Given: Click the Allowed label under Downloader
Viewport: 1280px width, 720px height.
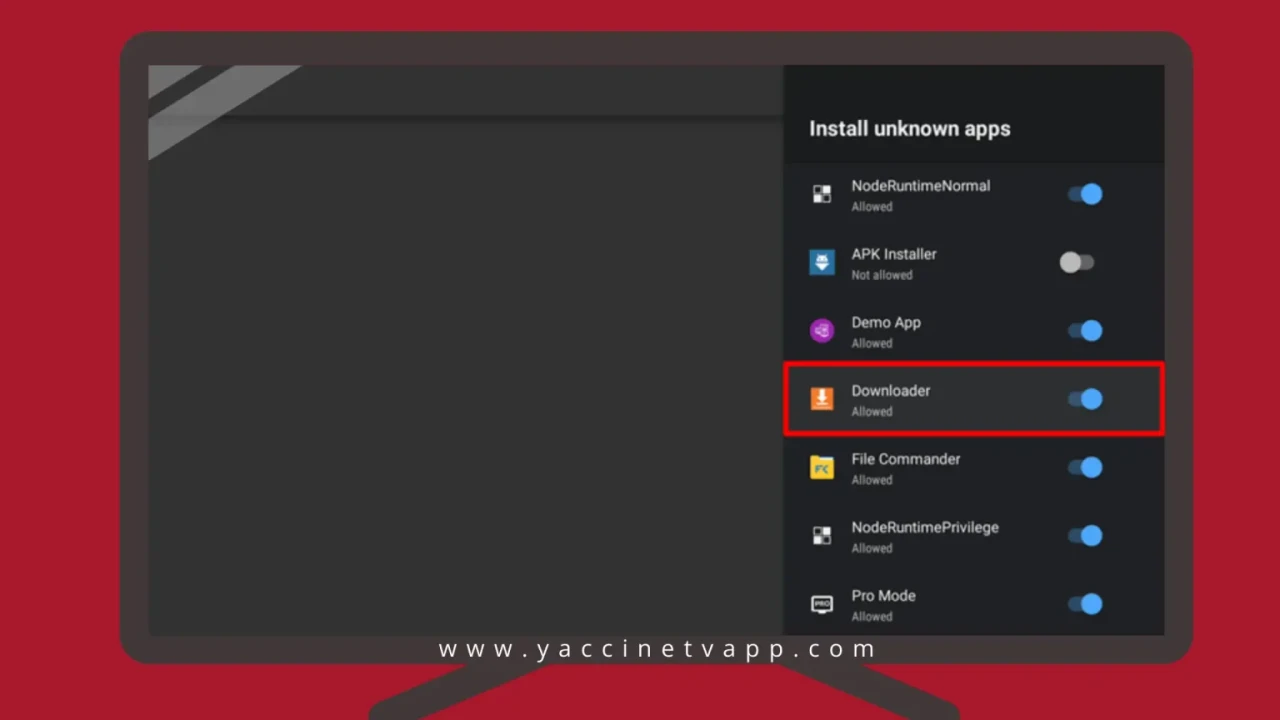Looking at the screenshot, I should click(x=871, y=411).
